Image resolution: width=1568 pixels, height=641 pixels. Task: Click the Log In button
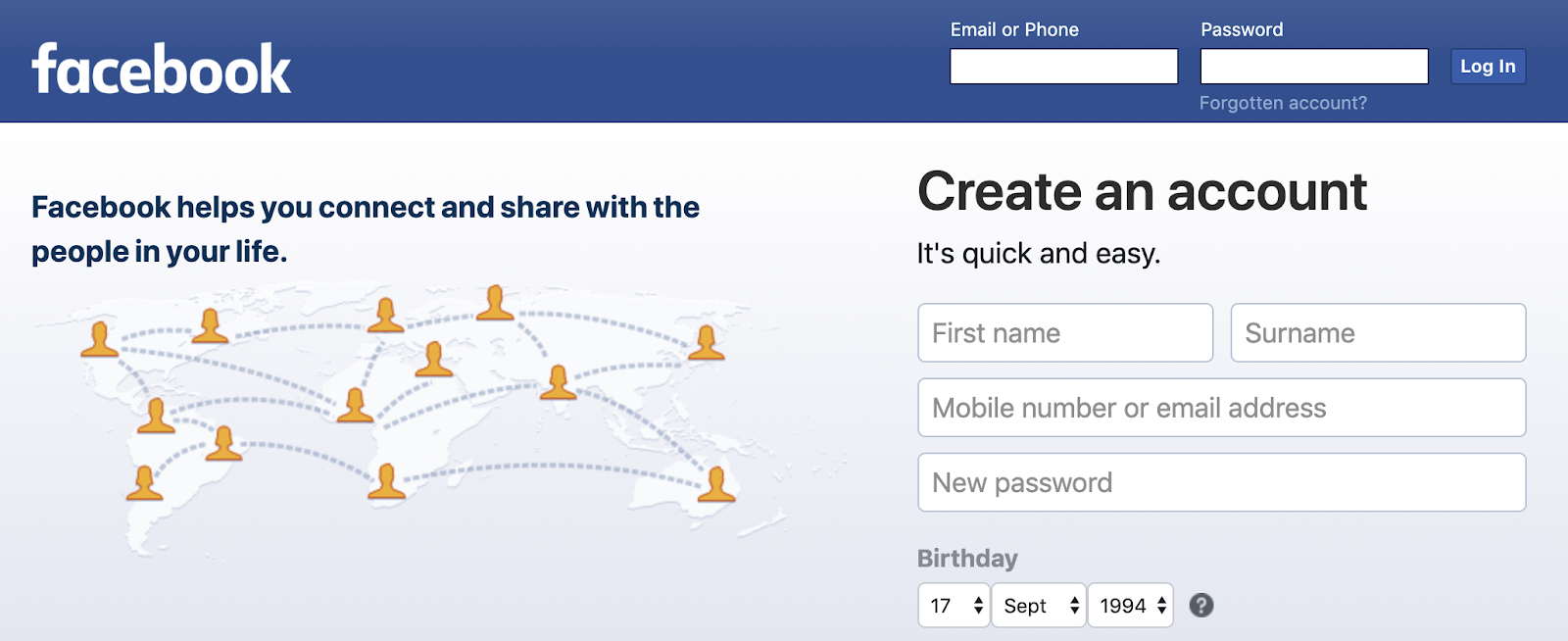point(1488,67)
